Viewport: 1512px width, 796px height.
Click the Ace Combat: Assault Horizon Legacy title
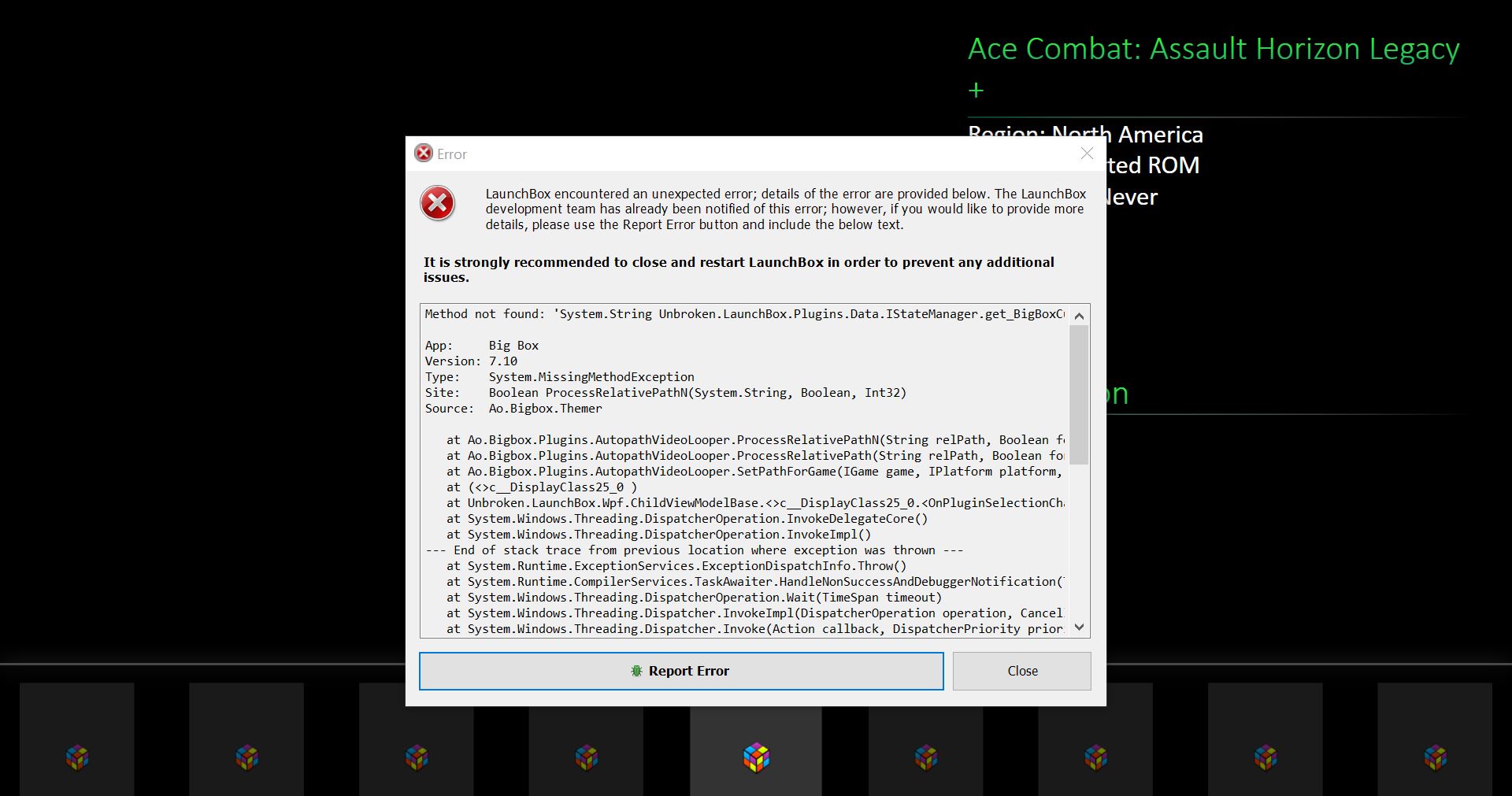[x=1213, y=49]
